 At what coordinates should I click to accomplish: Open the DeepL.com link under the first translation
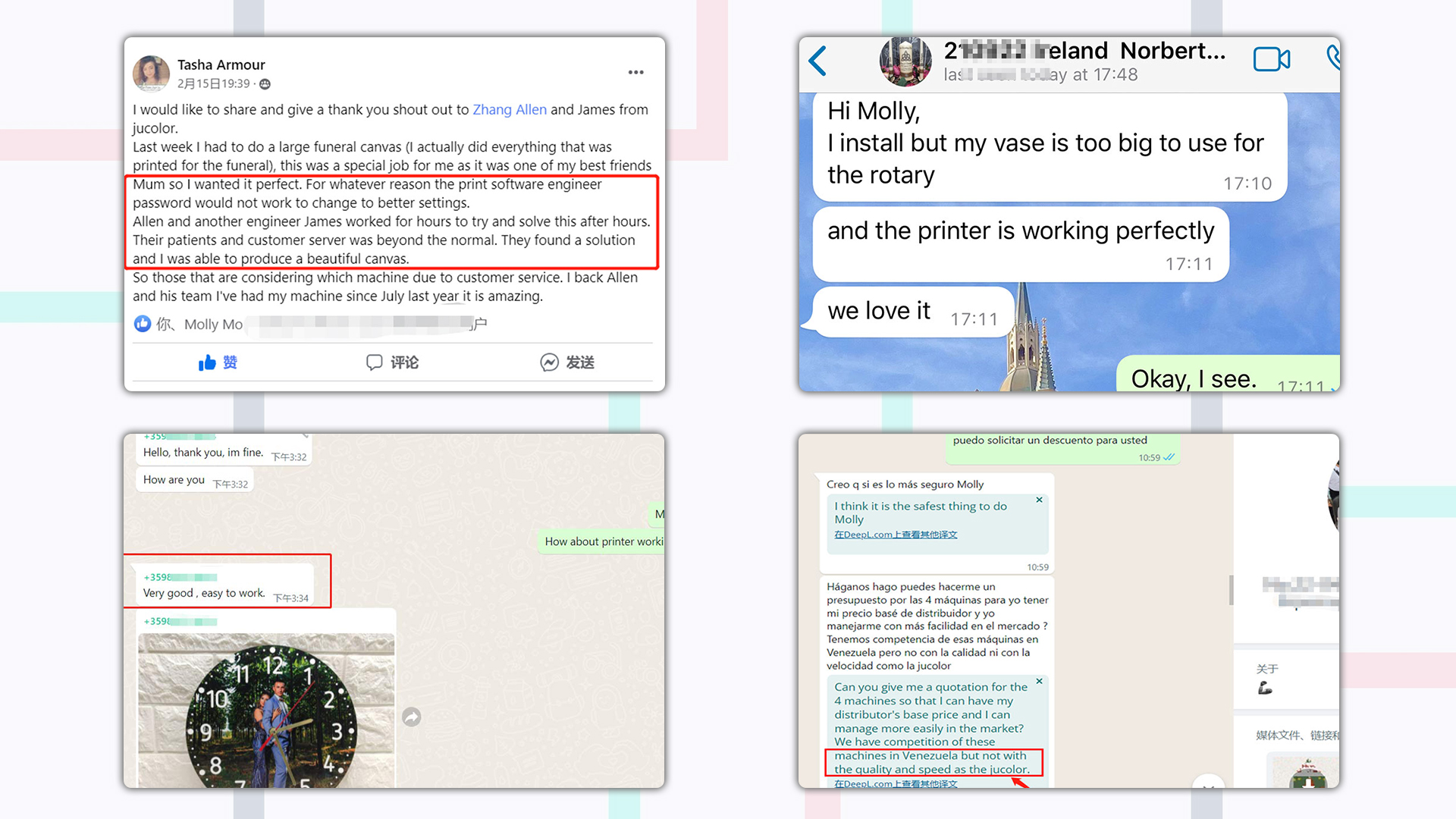click(x=896, y=535)
